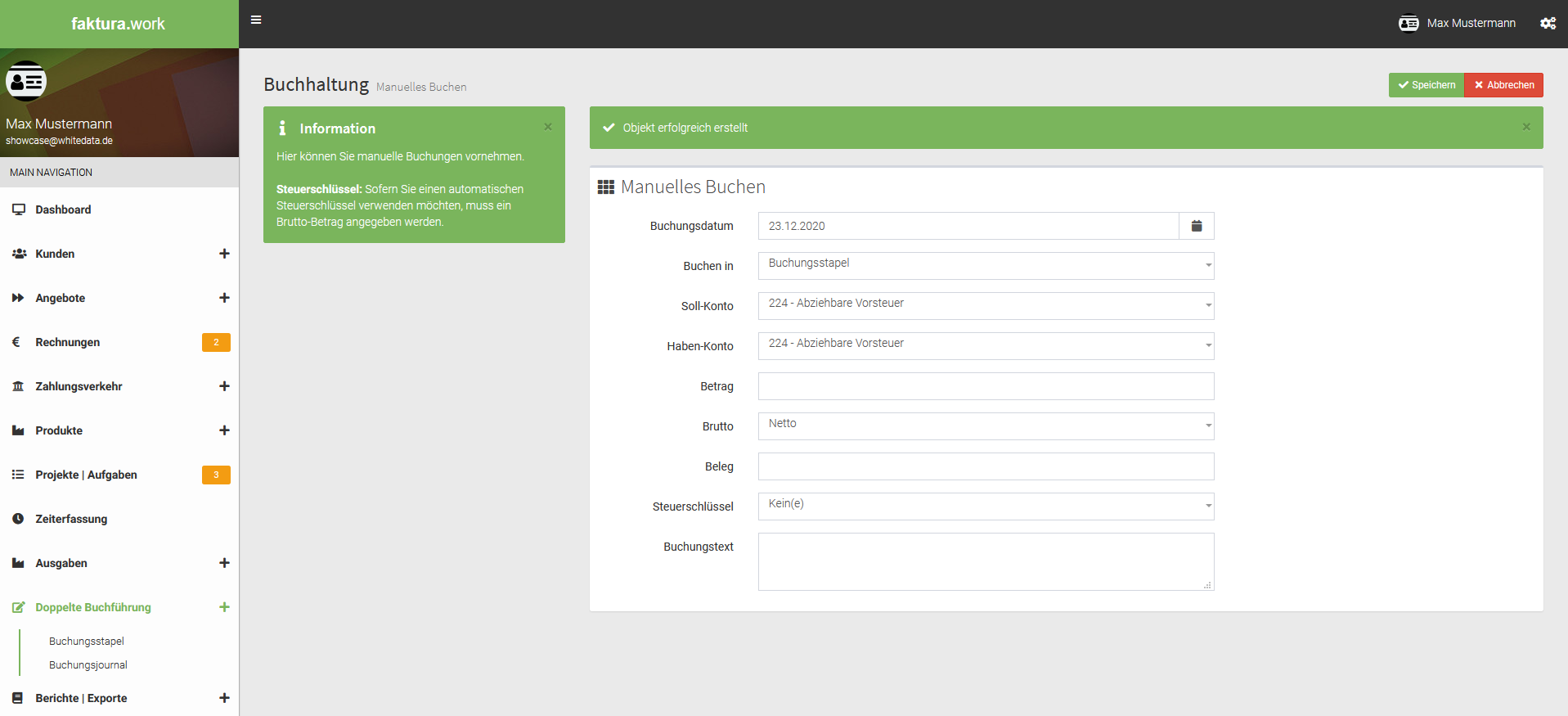
Task: Expand the Angebote submenu plus
Action: 224,298
